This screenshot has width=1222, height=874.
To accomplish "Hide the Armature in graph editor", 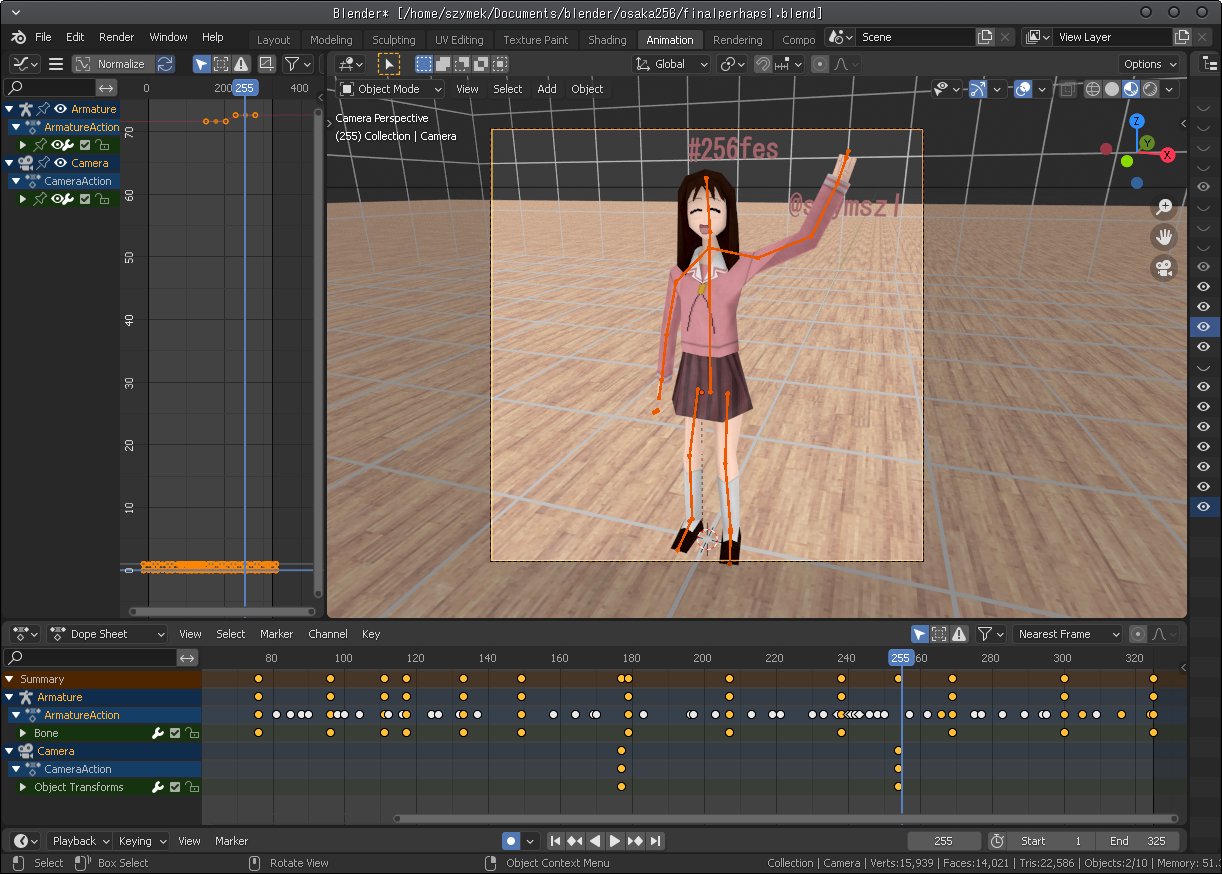I will coord(61,109).
